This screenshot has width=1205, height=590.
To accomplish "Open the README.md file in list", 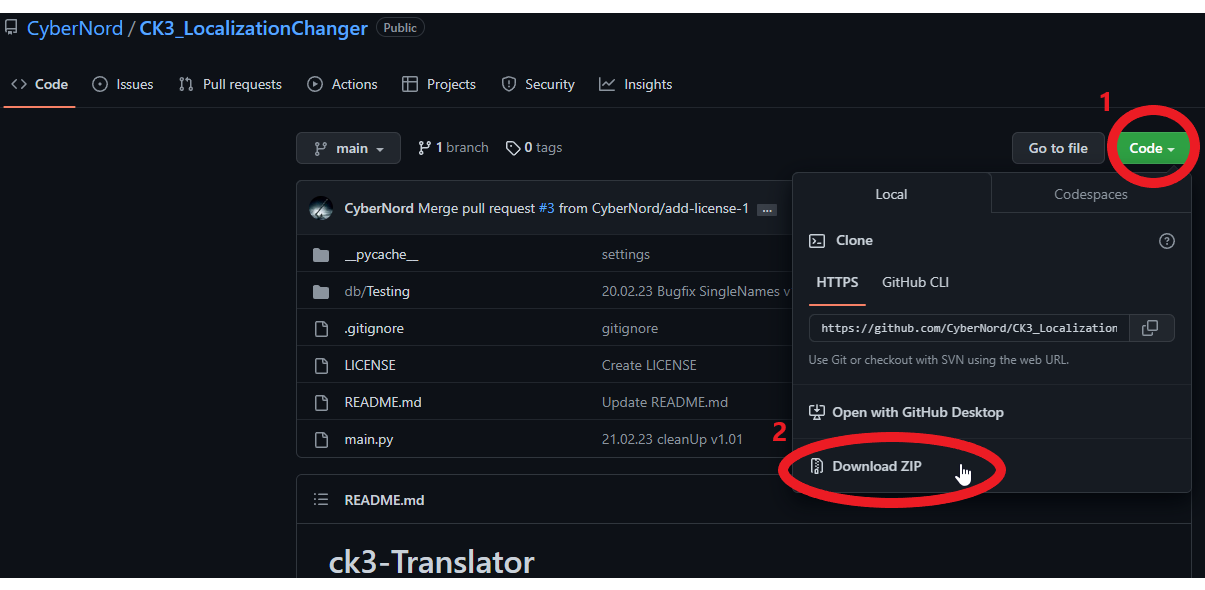I will tap(383, 402).
